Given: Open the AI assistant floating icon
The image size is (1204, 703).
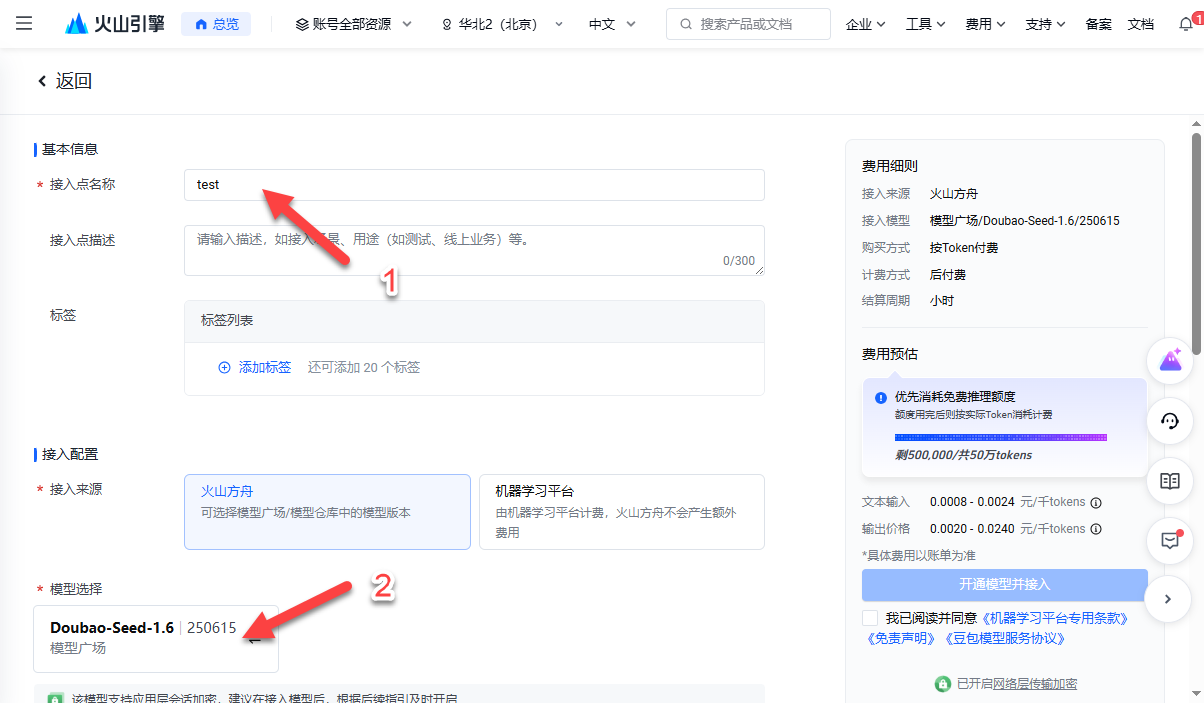Looking at the screenshot, I should coord(1169,360).
